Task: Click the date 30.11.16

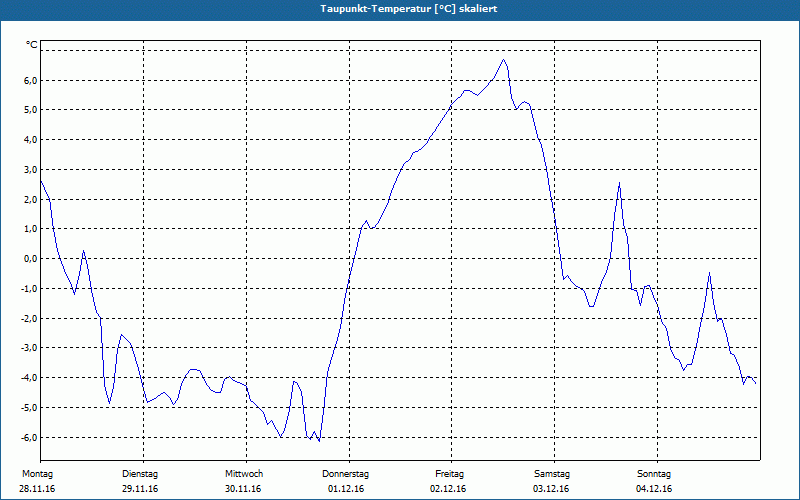Action: [243, 489]
